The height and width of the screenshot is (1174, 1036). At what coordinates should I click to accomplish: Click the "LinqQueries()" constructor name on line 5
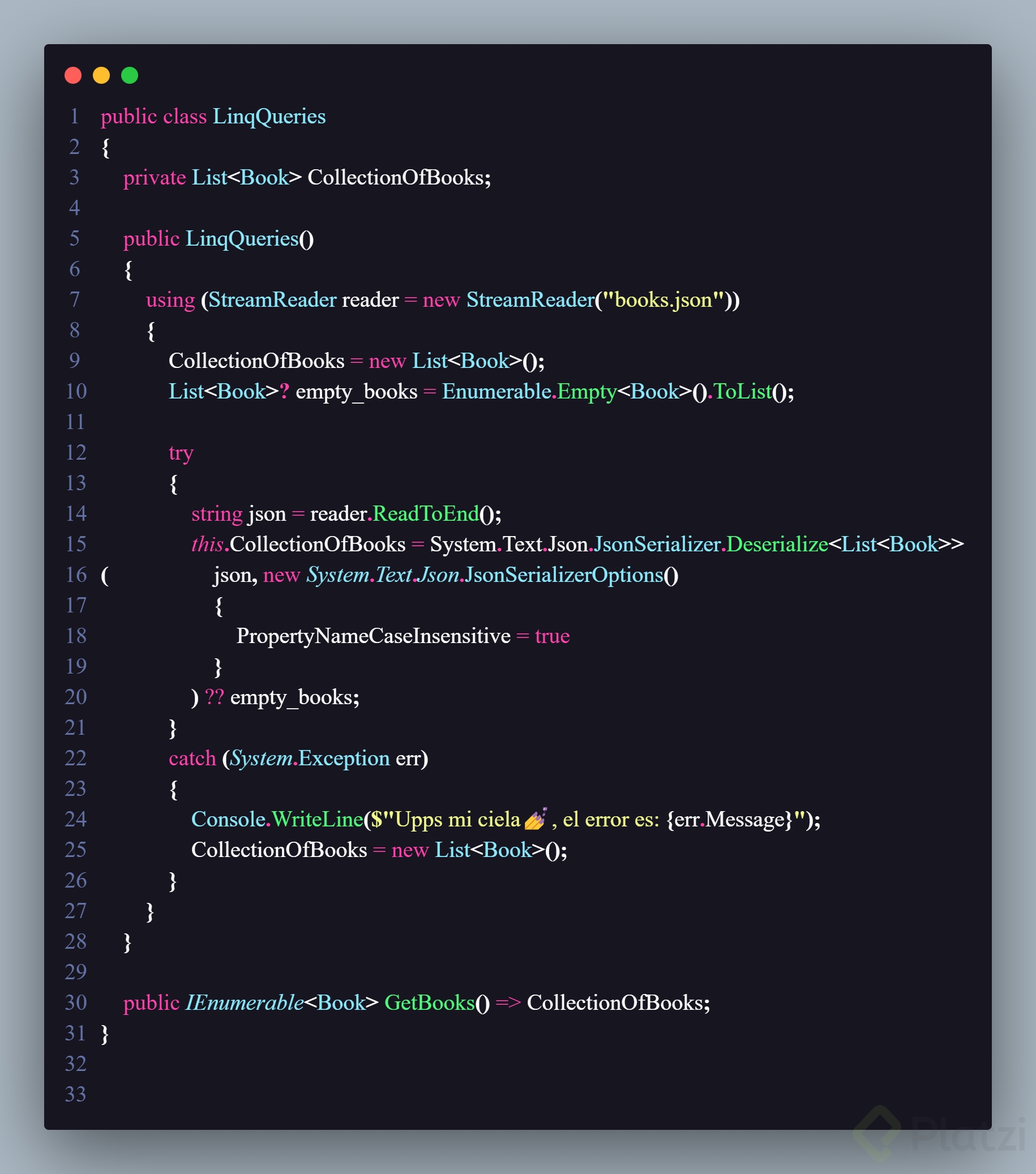[249, 239]
